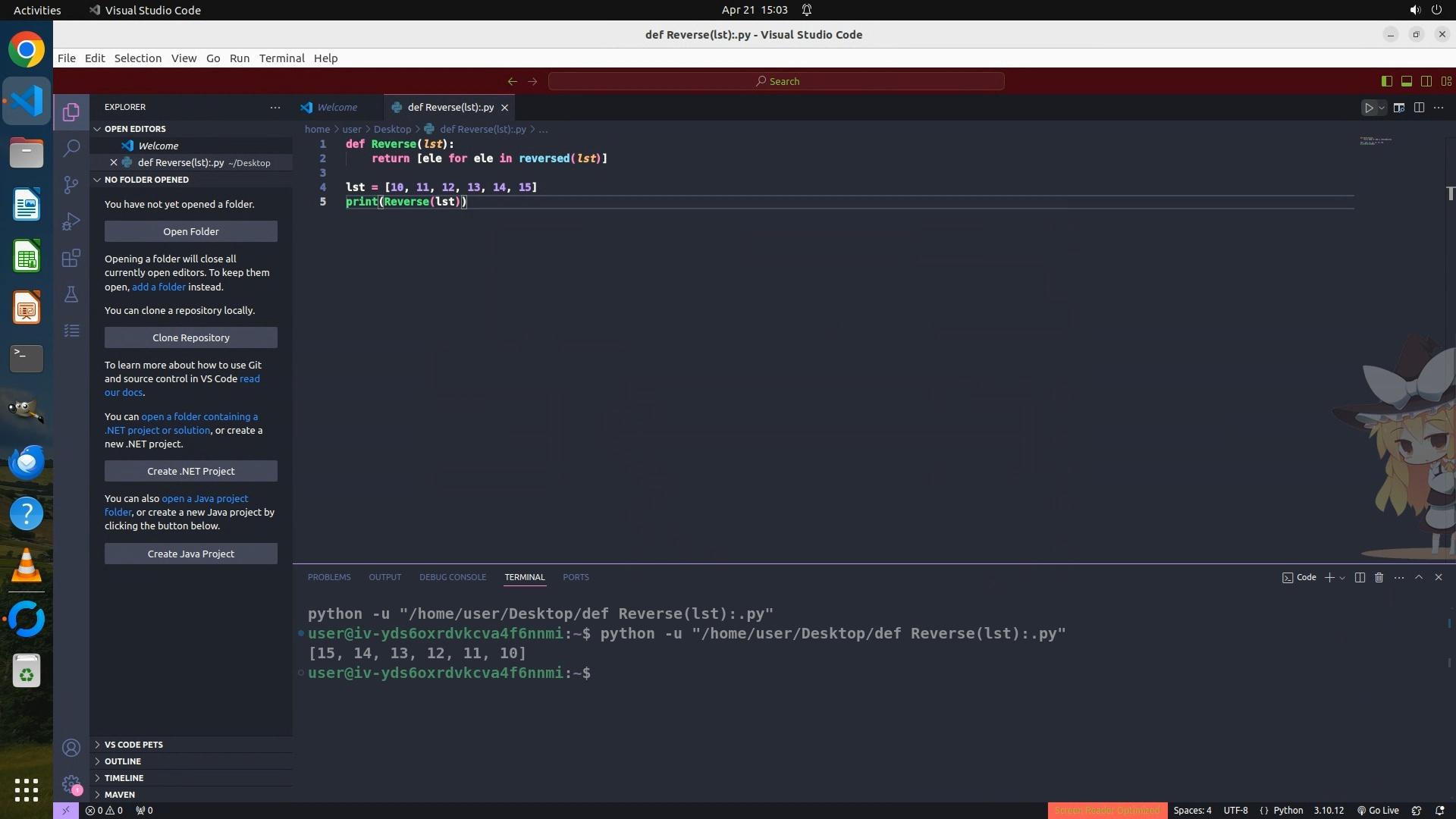Open the Testing flask view
The width and height of the screenshot is (1456, 819).
tap(71, 294)
